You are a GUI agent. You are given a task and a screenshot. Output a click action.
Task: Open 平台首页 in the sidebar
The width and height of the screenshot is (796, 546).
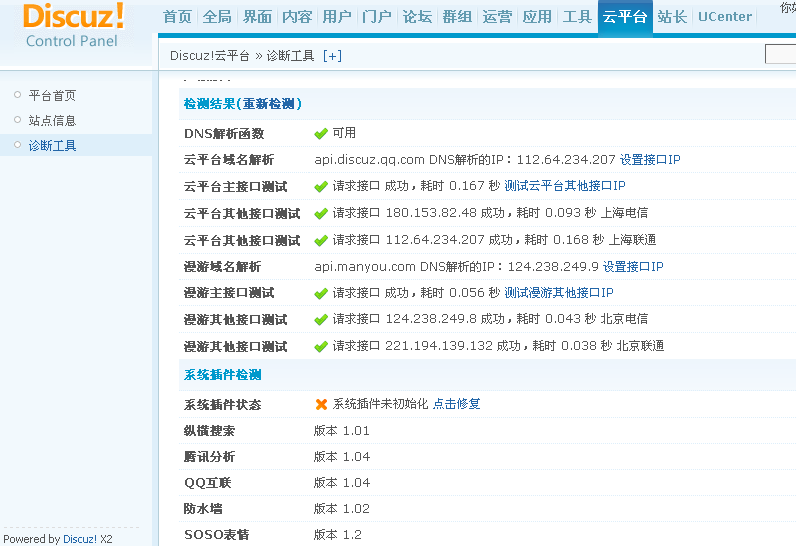coord(52,95)
